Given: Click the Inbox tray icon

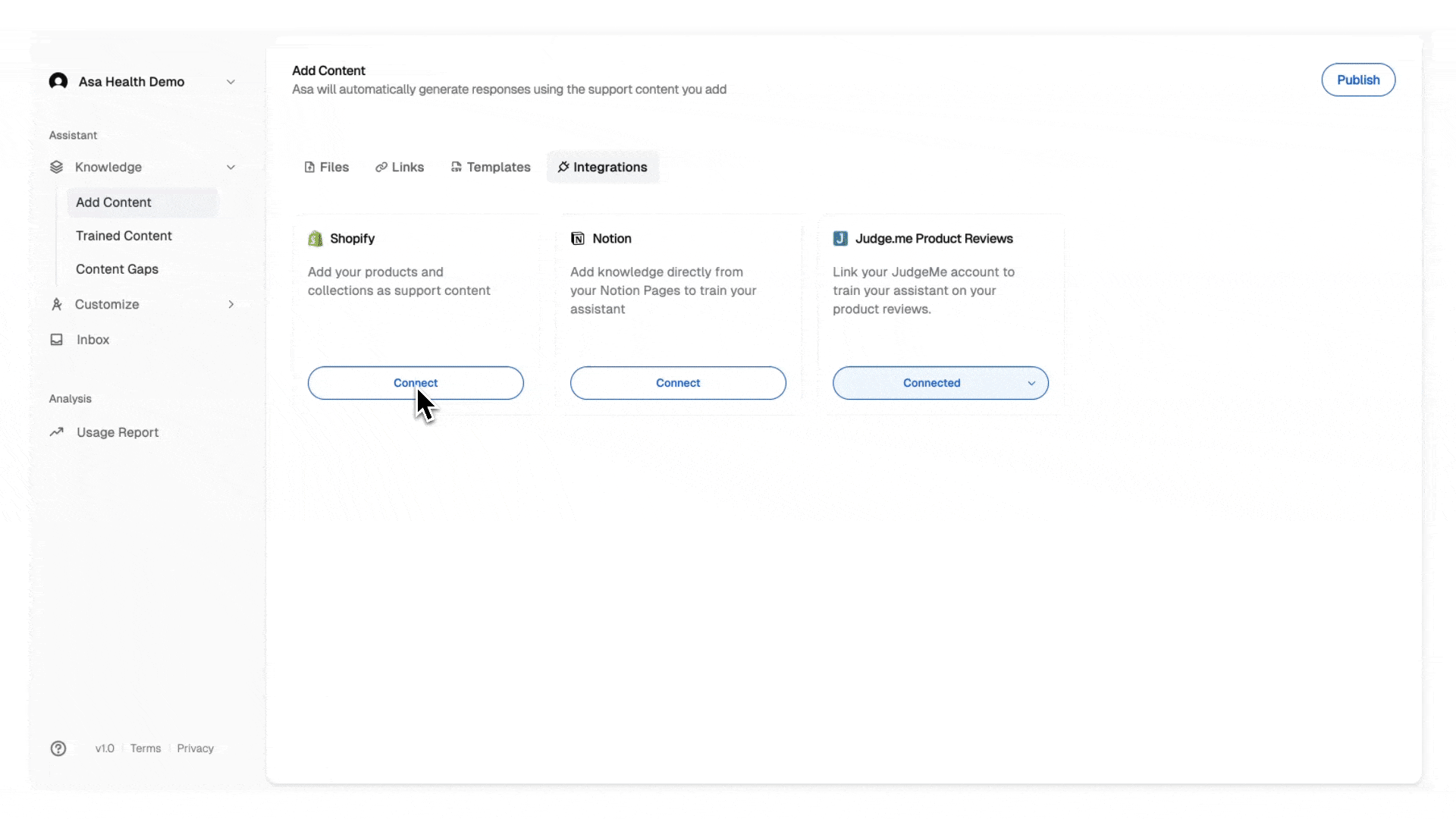Looking at the screenshot, I should [x=56, y=340].
